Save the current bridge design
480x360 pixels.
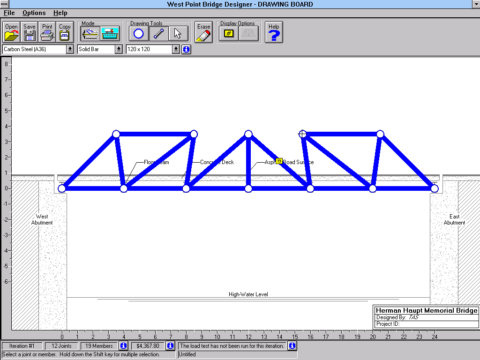[x=29, y=32]
